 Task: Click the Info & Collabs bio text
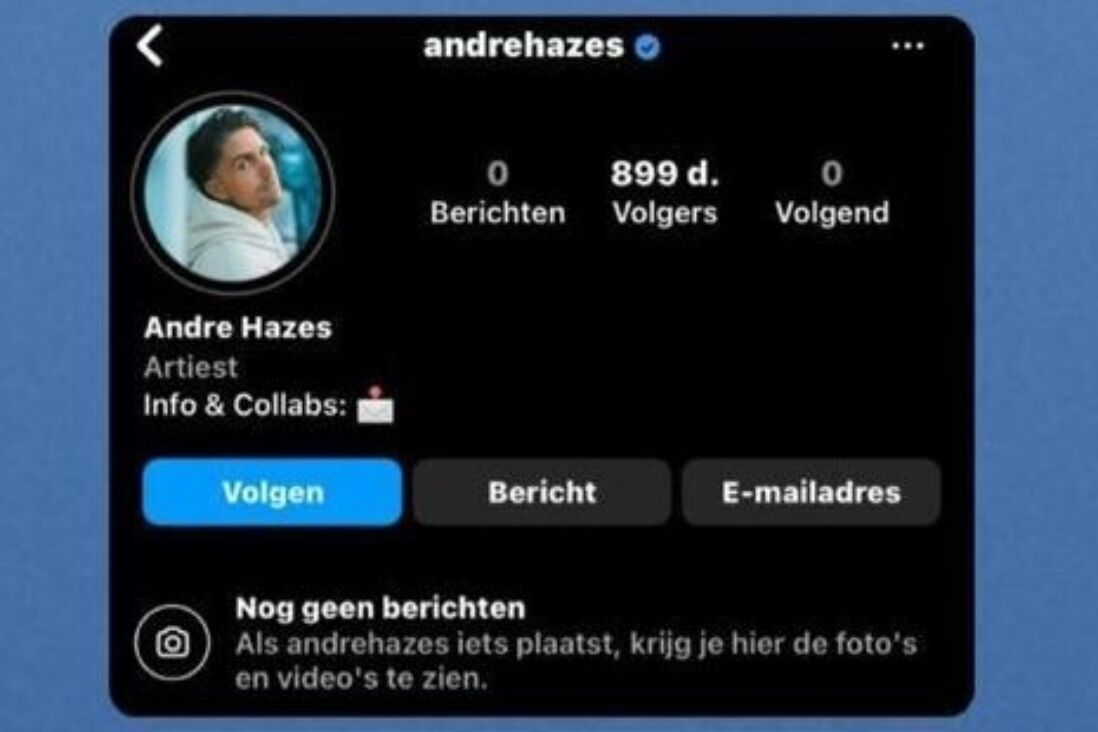244,405
